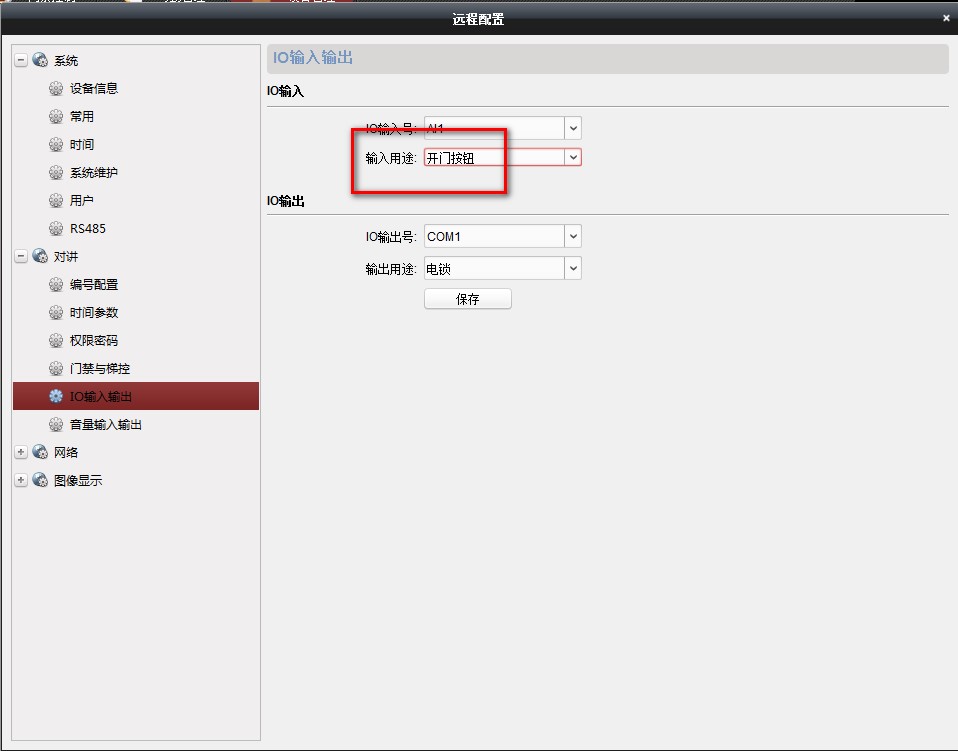
Task: Collapse the 对讲 tree node
Action: (21, 257)
